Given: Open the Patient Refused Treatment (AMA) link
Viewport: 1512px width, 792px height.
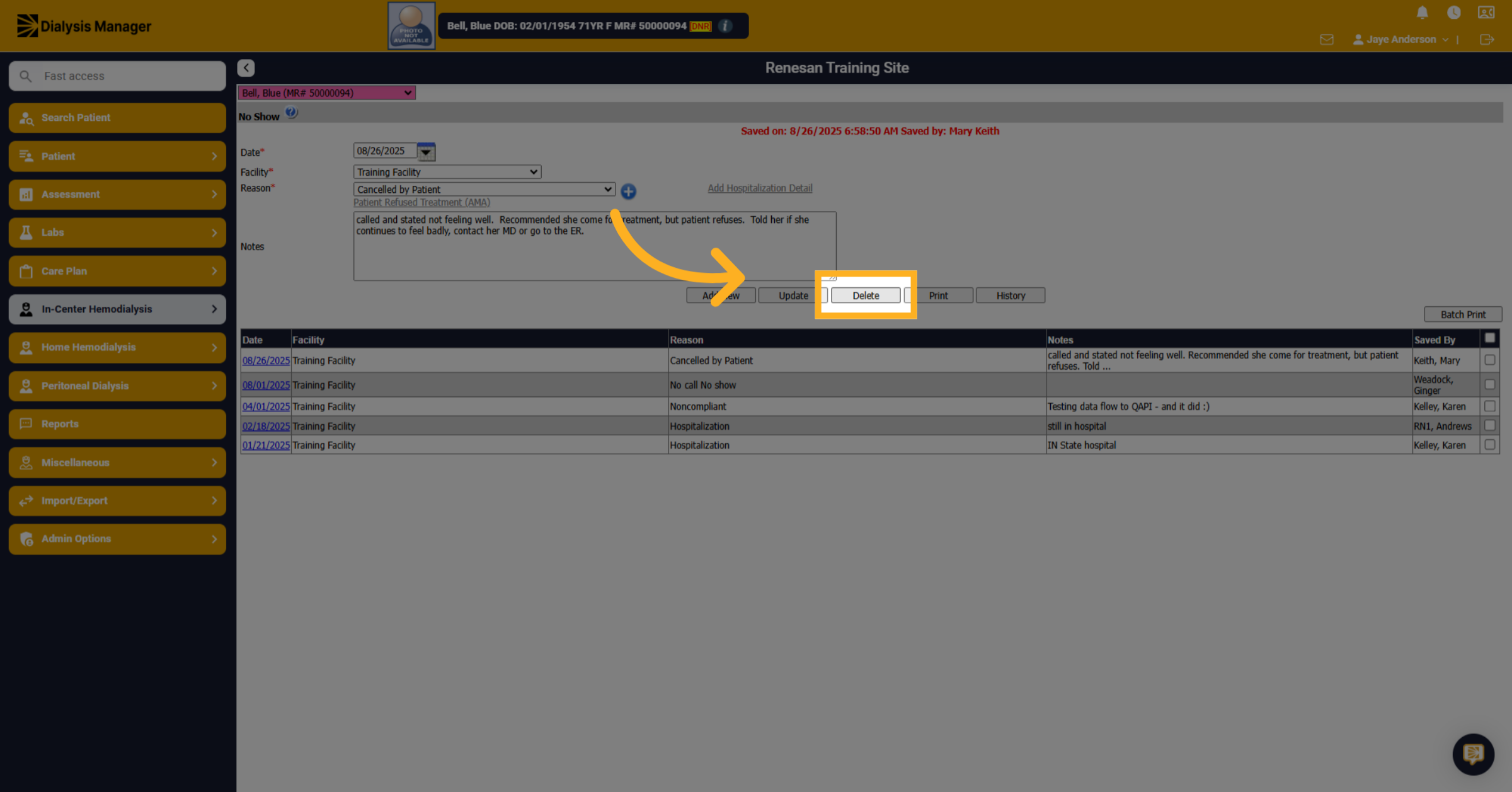Looking at the screenshot, I should [x=421, y=202].
